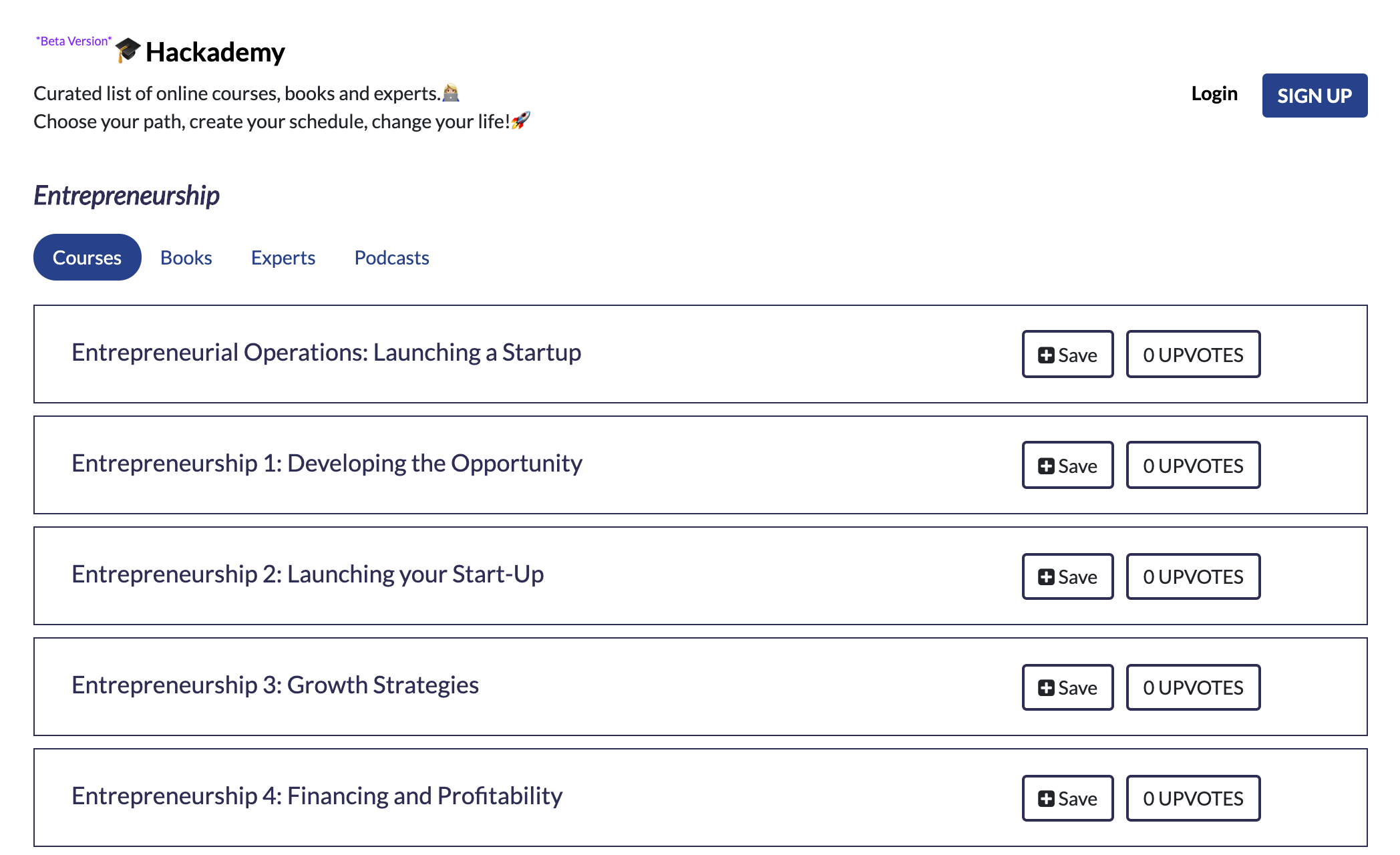Select the Courses tab
The height and width of the screenshot is (855, 1400).
click(87, 258)
